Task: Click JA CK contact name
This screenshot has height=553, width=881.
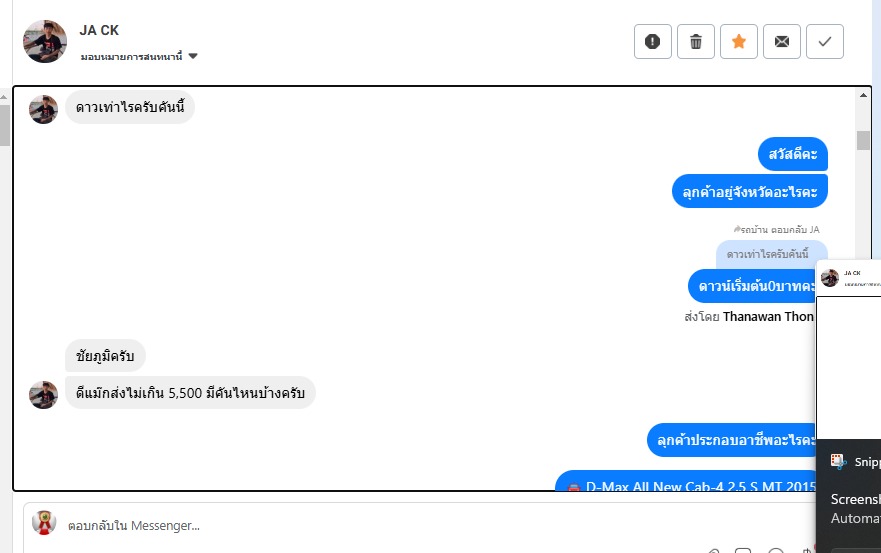Action: click(x=99, y=30)
